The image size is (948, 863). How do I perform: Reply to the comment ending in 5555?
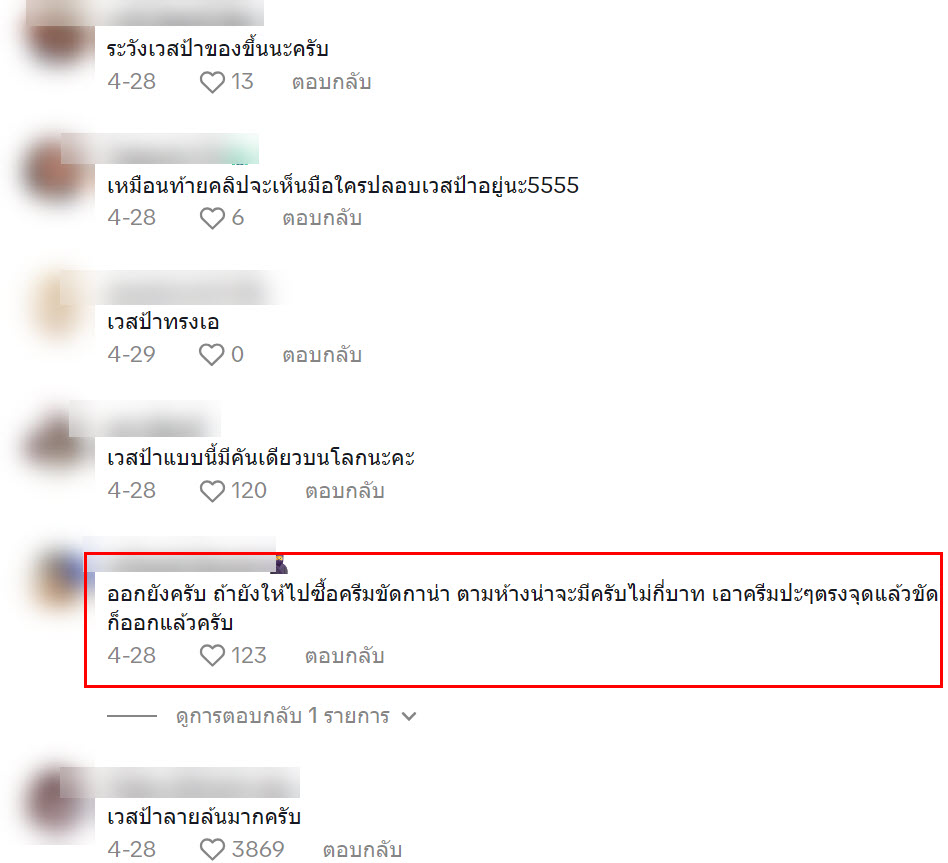click(x=322, y=218)
